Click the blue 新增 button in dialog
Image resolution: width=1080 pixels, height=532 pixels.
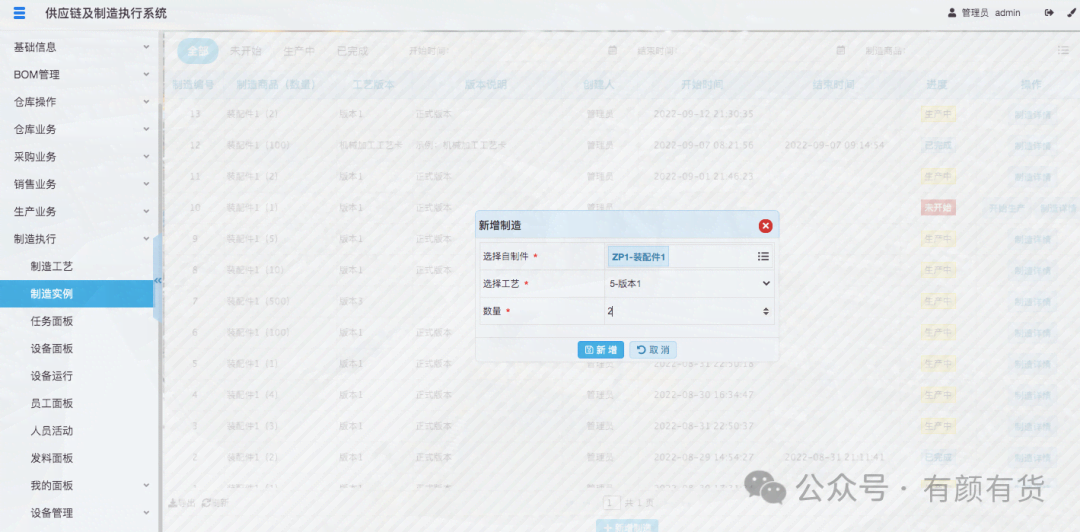pos(600,350)
